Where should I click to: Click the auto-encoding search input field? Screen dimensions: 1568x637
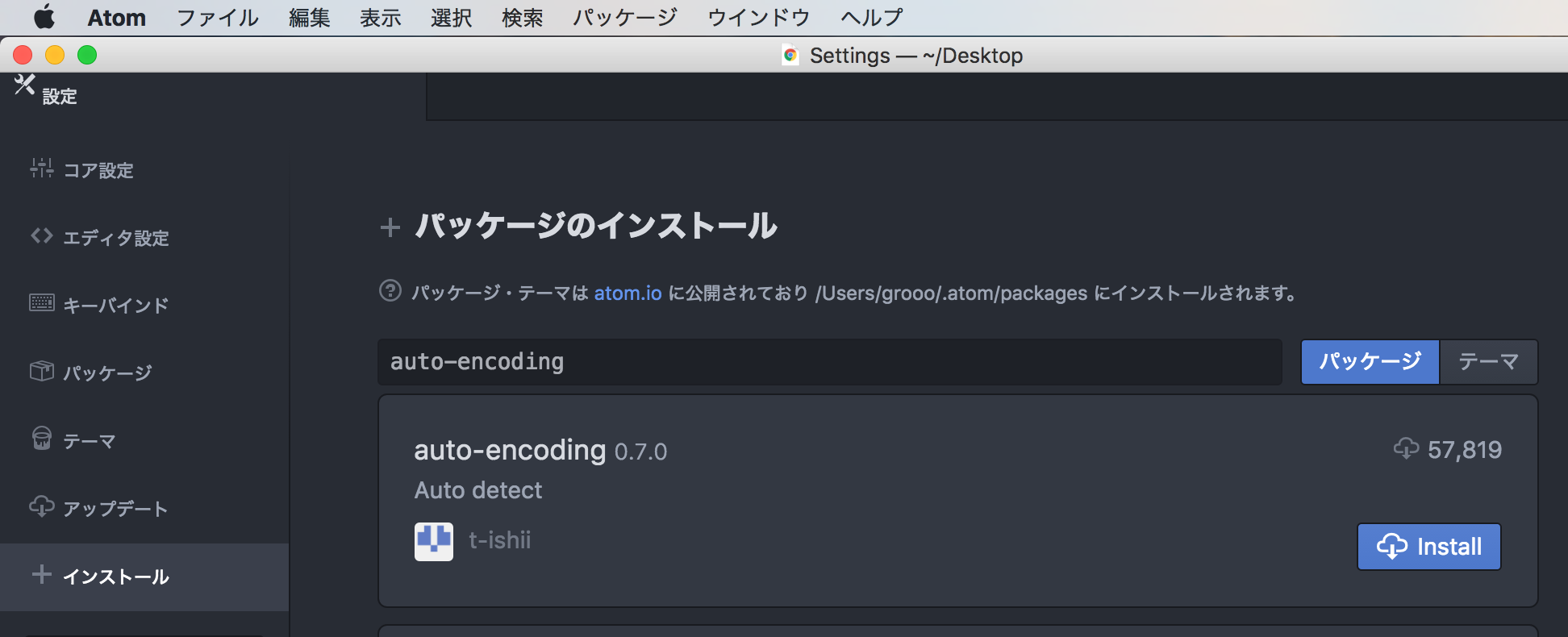tap(830, 362)
